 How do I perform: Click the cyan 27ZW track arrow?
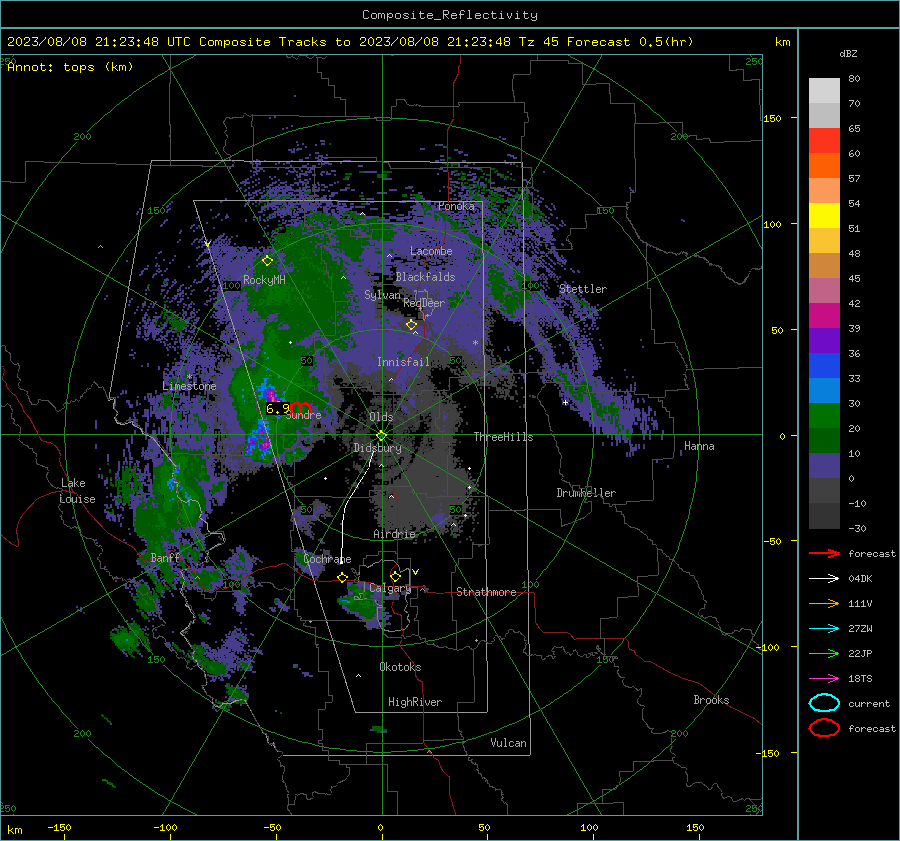(824, 629)
